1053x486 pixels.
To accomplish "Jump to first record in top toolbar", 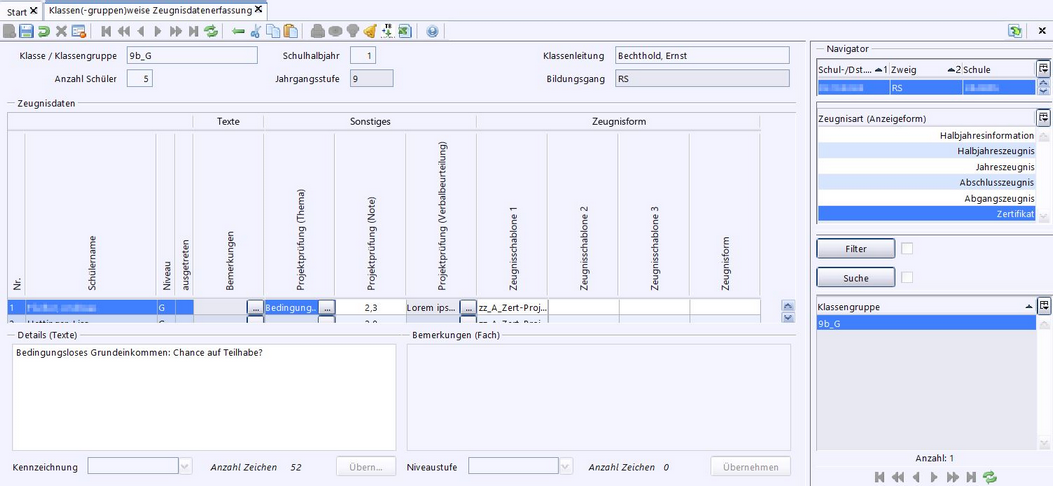I will pos(106,31).
